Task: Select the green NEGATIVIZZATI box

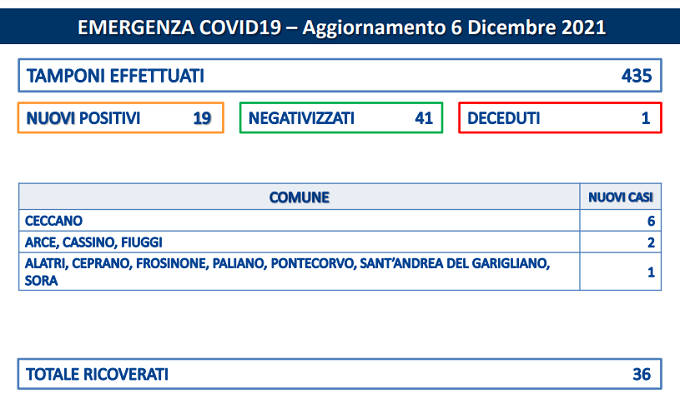Action: pos(341,118)
